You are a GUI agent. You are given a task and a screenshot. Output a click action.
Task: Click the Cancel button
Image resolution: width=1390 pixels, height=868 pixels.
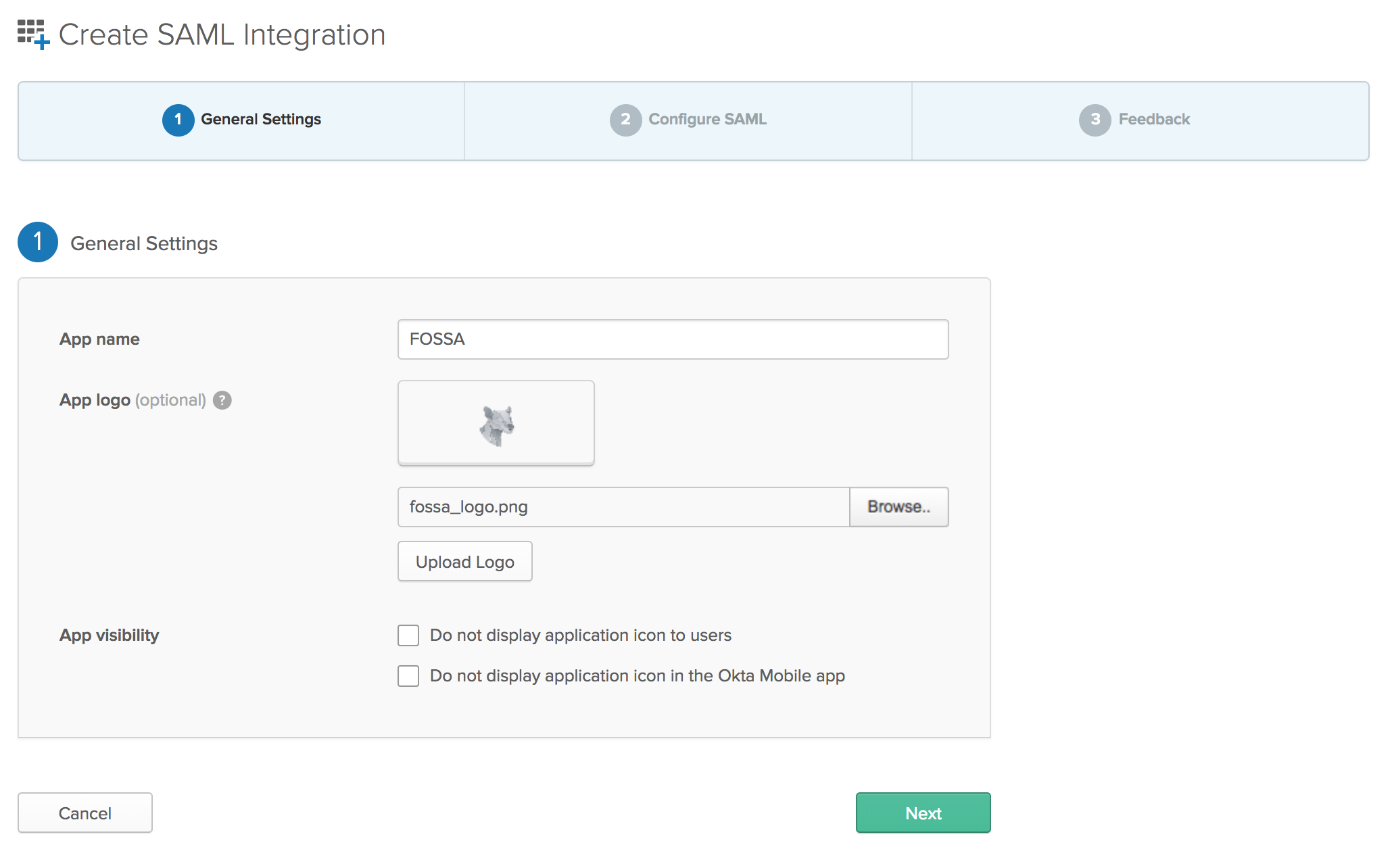pos(85,813)
